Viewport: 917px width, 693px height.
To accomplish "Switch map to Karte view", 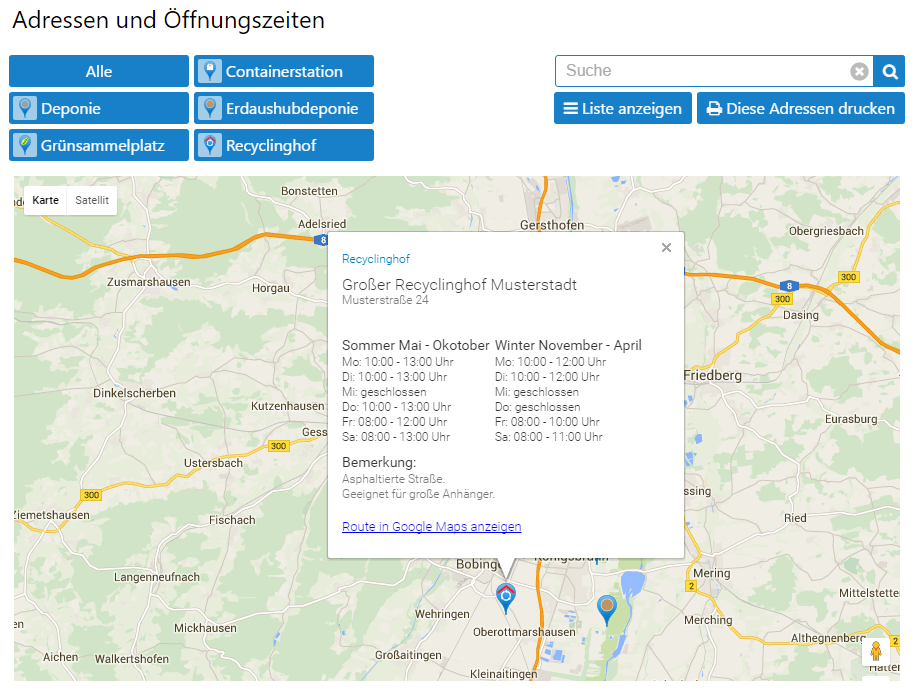I will point(46,200).
